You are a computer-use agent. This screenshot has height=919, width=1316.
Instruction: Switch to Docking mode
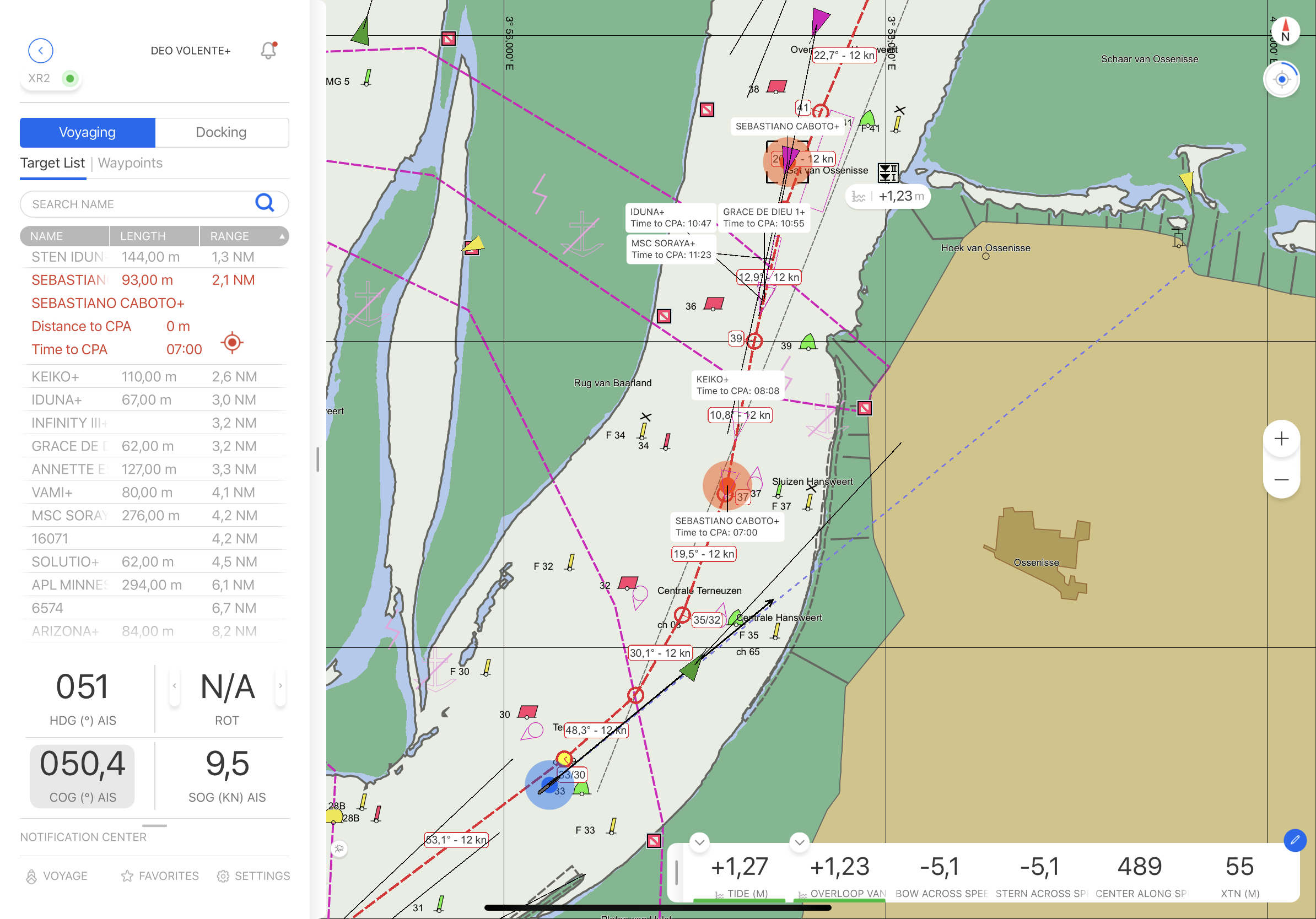[221, 132]
